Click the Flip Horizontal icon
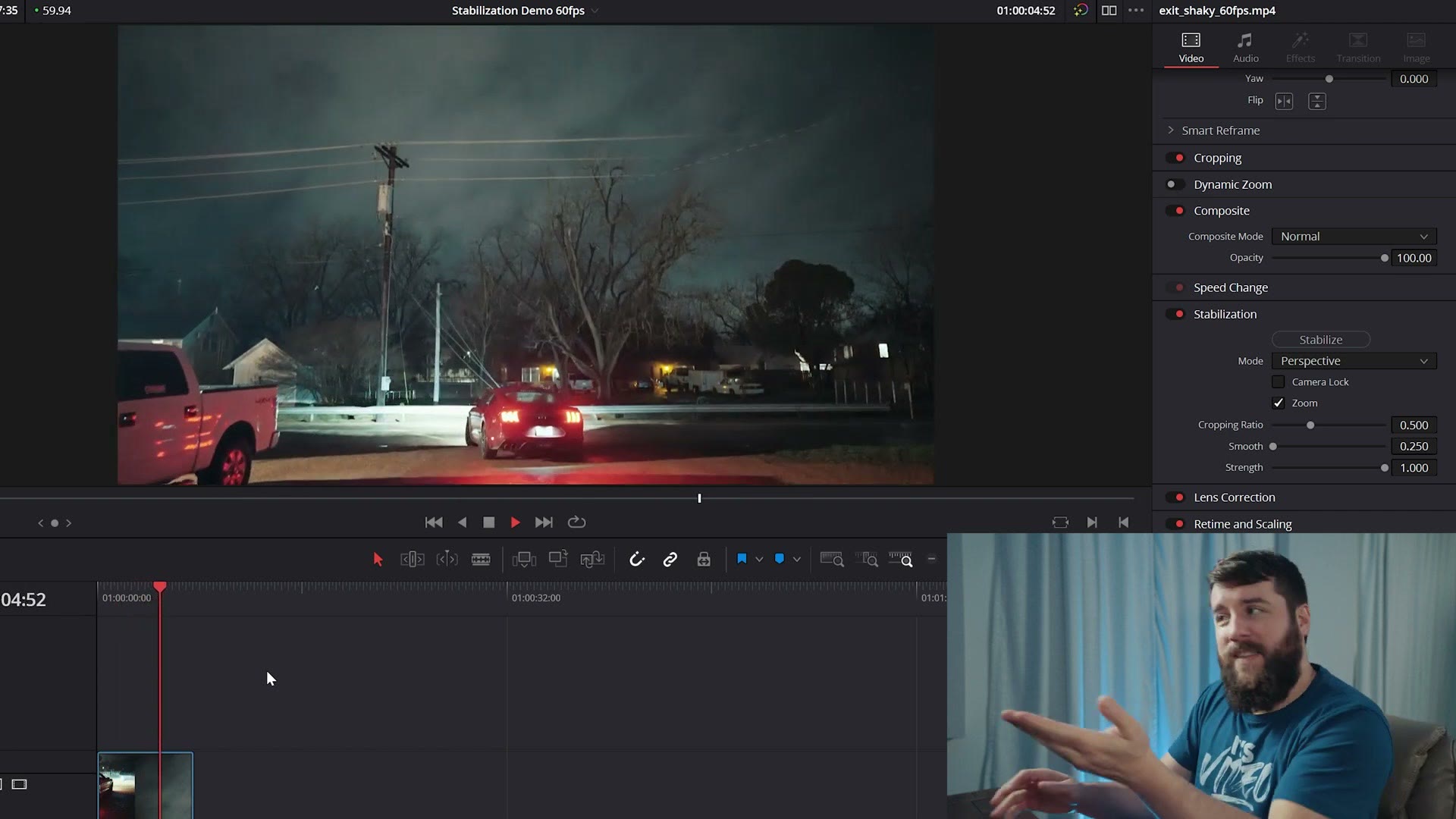The height and width of the screenshot is (819, 1456). 1284,101
